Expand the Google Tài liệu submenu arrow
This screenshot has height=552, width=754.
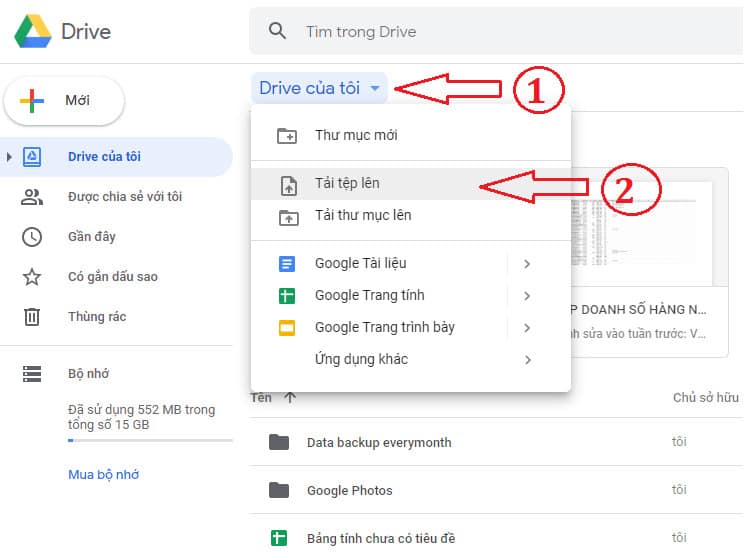[527, 264]
